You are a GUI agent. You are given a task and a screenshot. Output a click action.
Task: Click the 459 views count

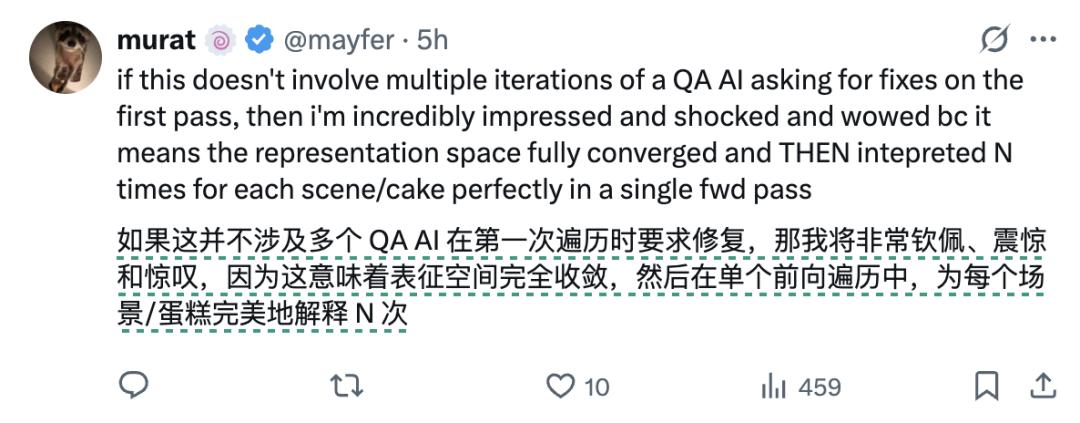820,386
